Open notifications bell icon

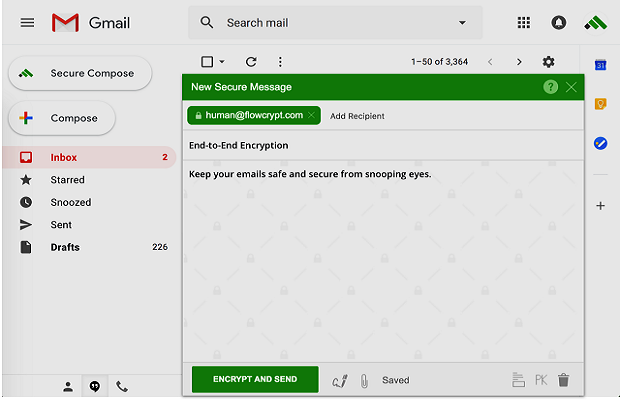tap(558, 23)
